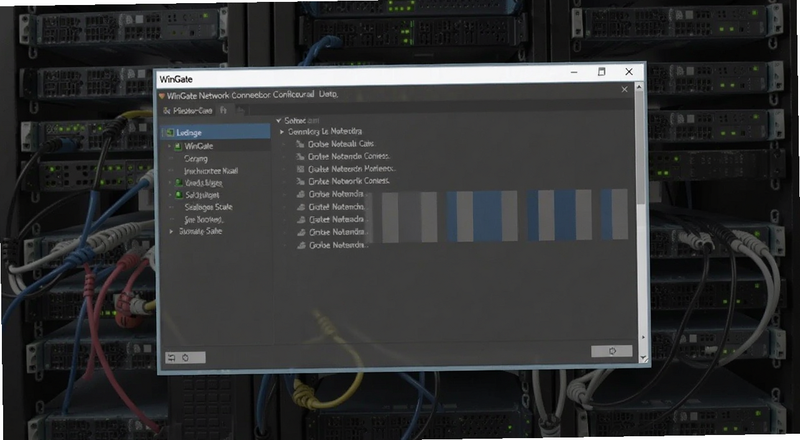Expand the WinGate tree node arrow

click(170, 146)
